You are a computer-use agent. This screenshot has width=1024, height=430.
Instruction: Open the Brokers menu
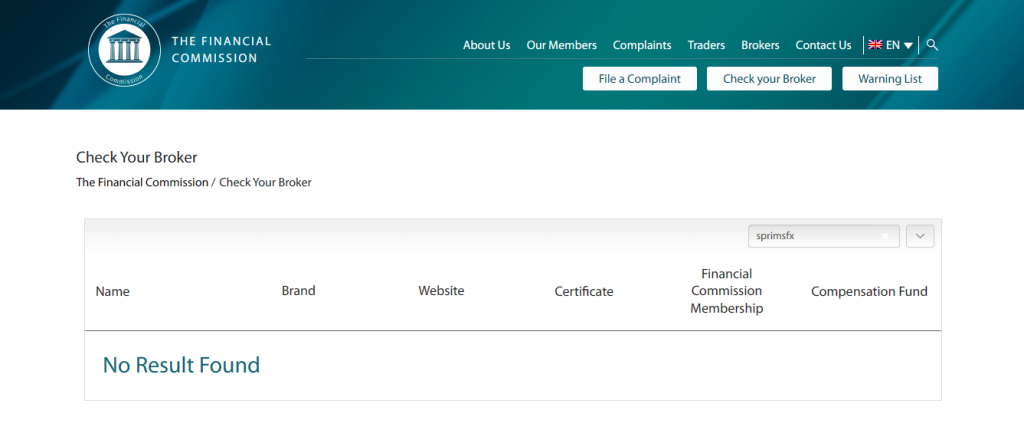[760, 45]
